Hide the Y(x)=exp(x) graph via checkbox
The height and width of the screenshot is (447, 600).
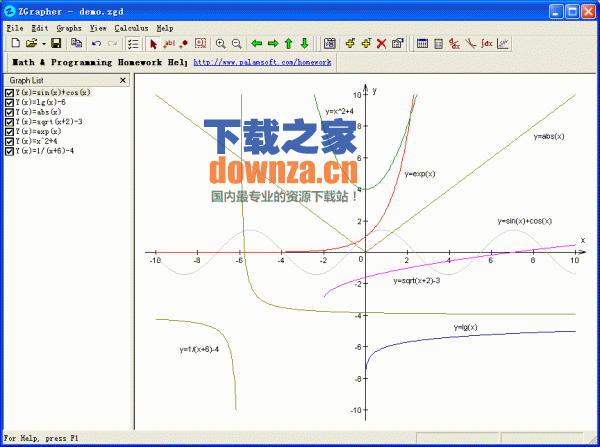[x=9, y=132]
